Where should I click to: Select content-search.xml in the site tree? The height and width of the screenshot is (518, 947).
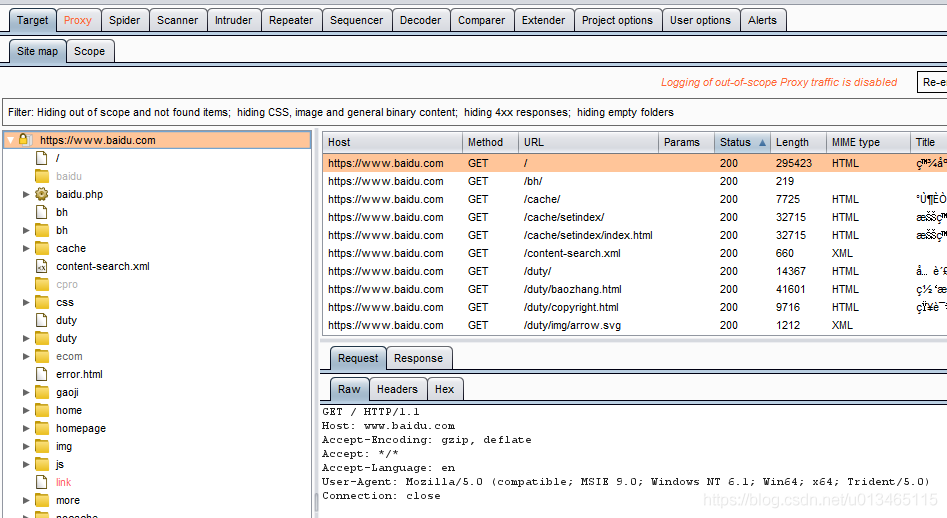pyautogui.click(x=103, y=266)
